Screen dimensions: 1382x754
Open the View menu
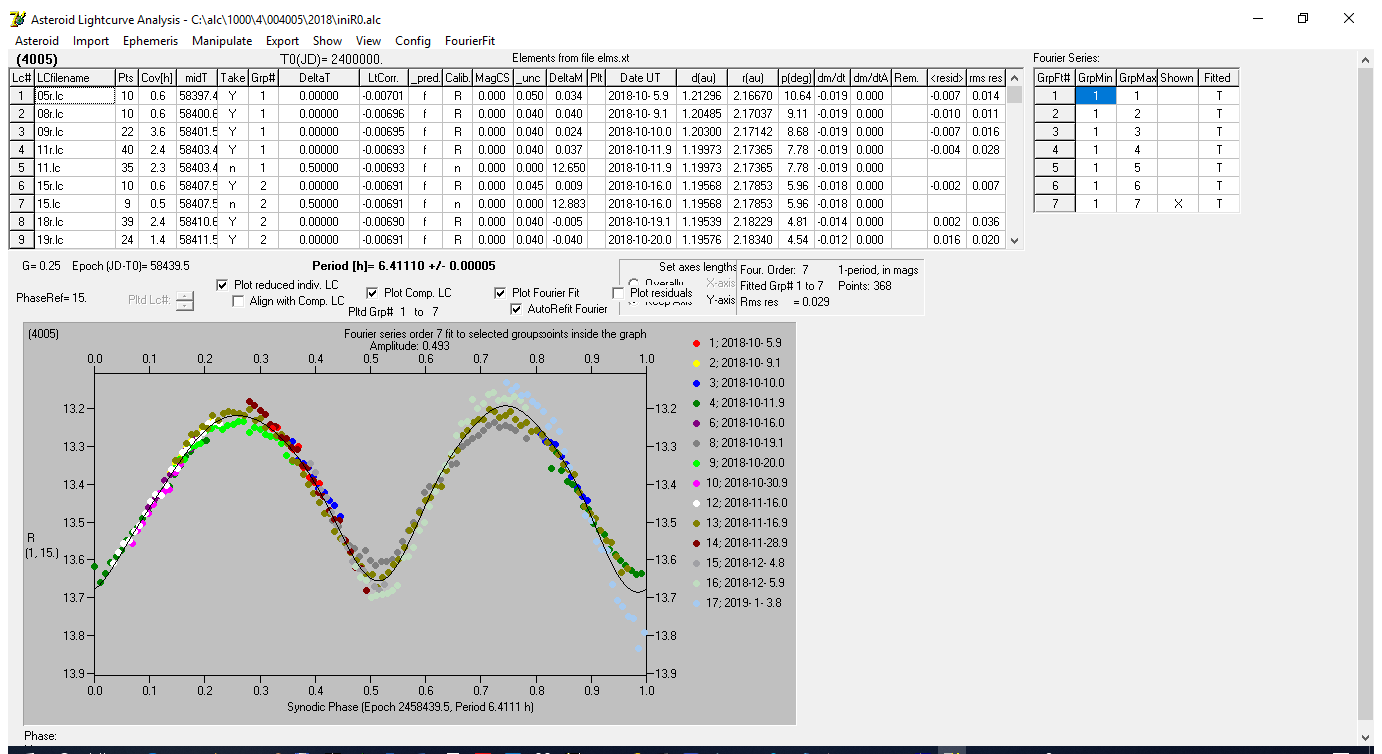pos(368,41)
